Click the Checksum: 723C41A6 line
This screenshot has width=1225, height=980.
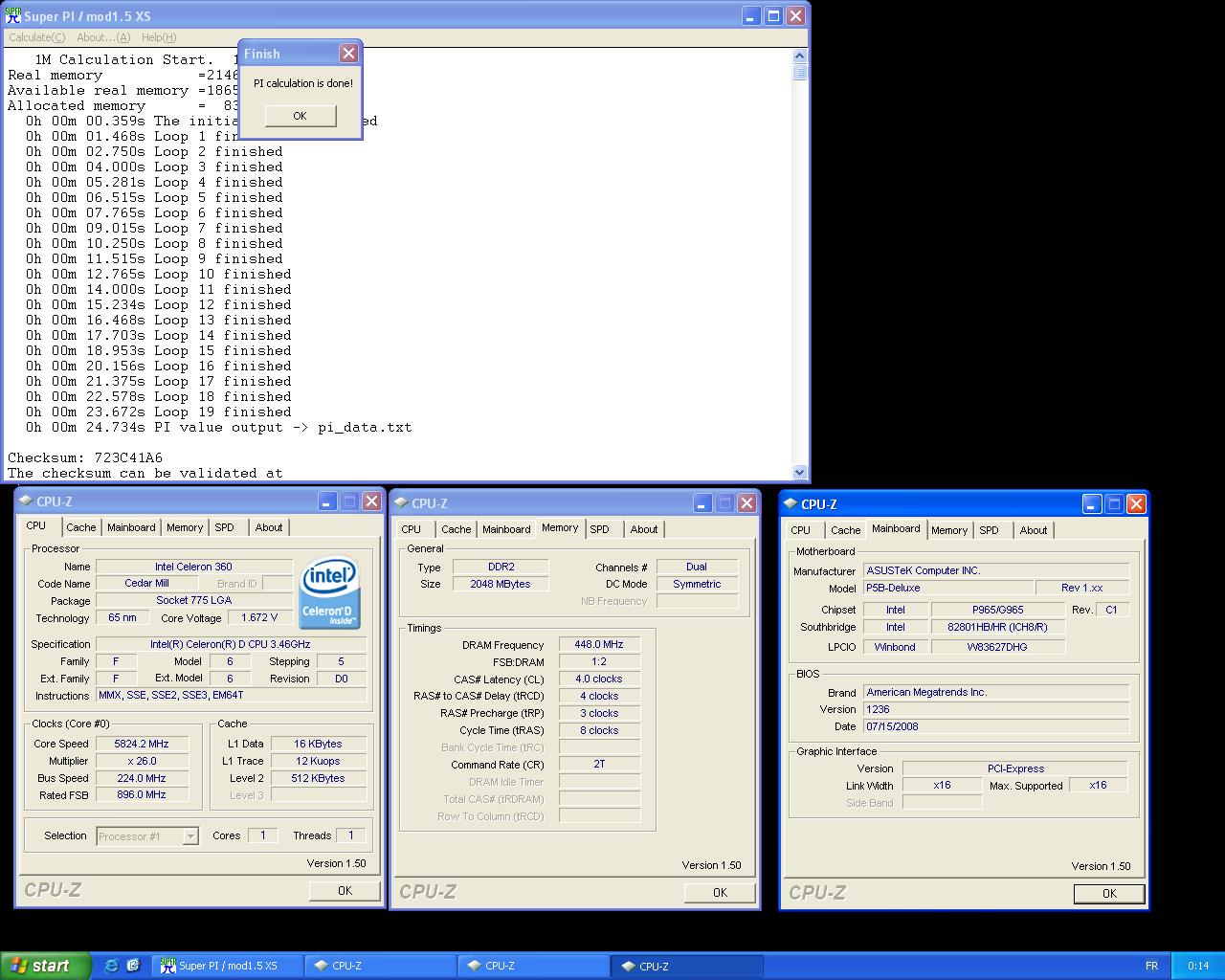(x=85, y=457)
